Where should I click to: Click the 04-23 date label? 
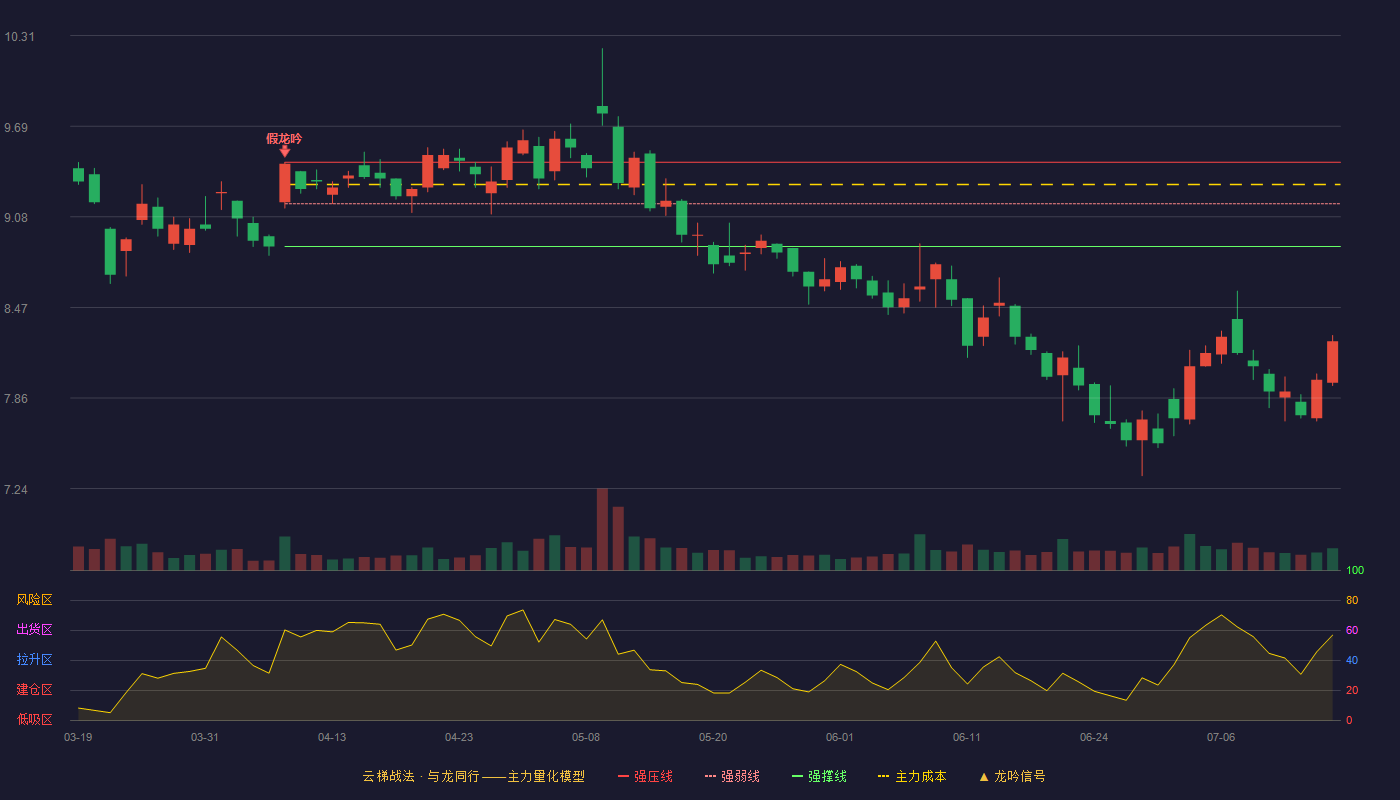click(459, 737)
